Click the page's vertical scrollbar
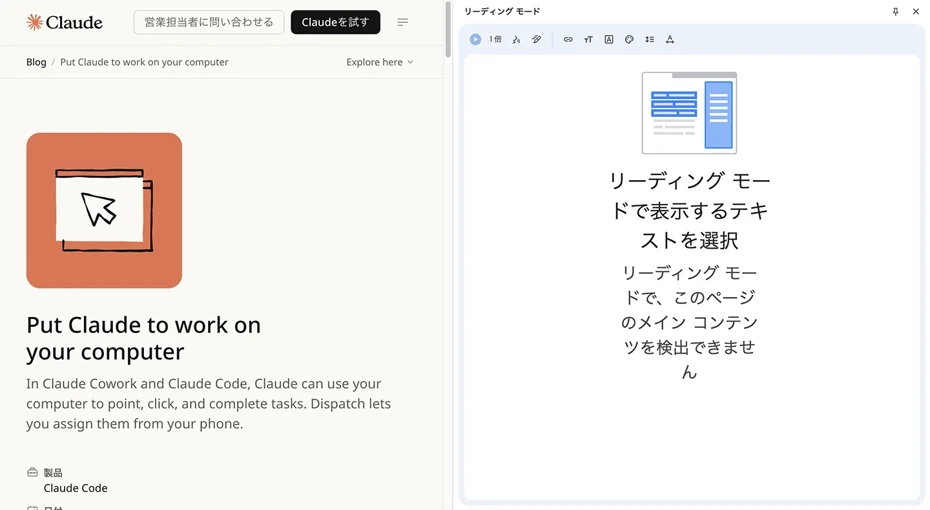The image size is (930, 510). [448, 30]
